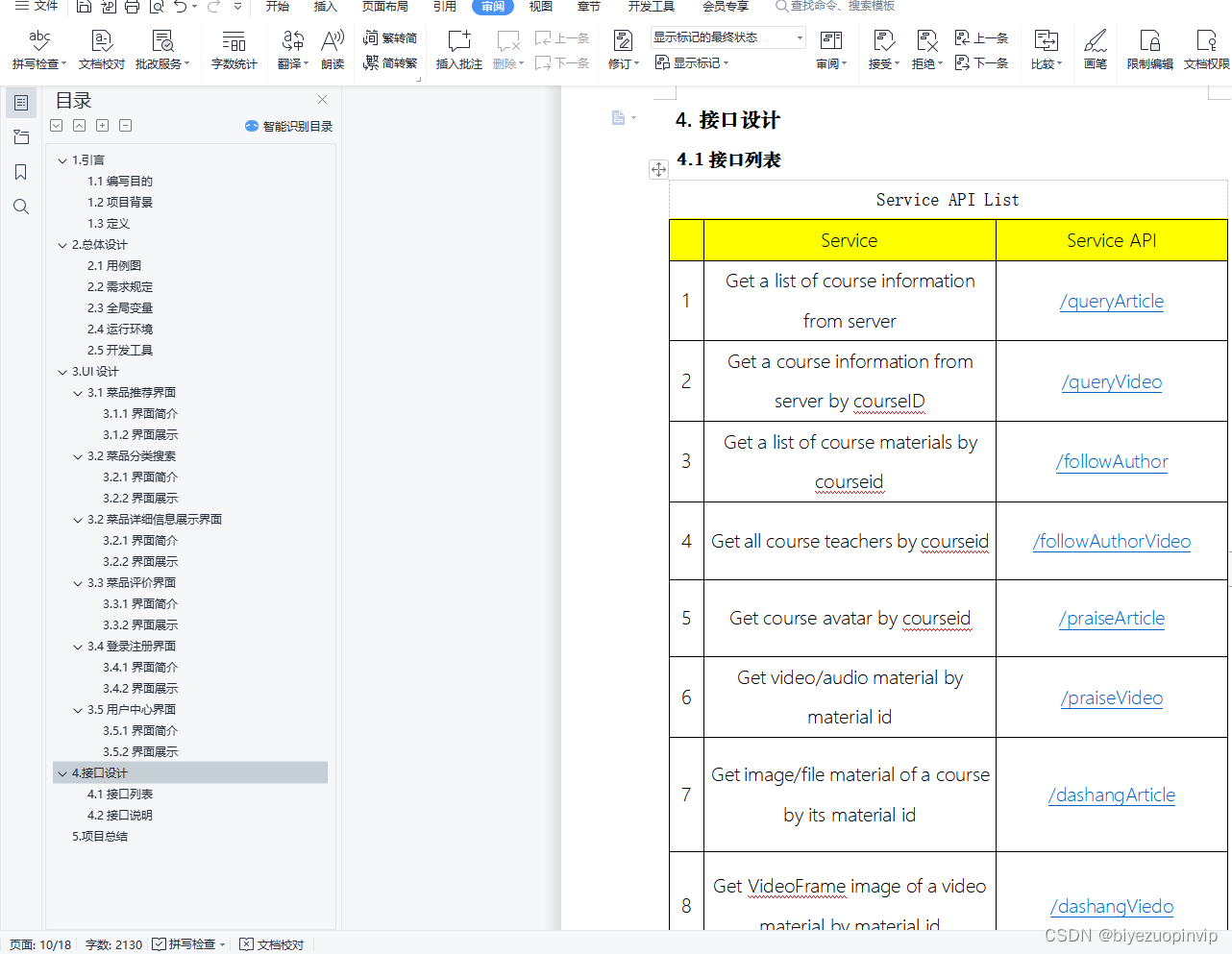Collapse all outline levels button

[80, 126]
